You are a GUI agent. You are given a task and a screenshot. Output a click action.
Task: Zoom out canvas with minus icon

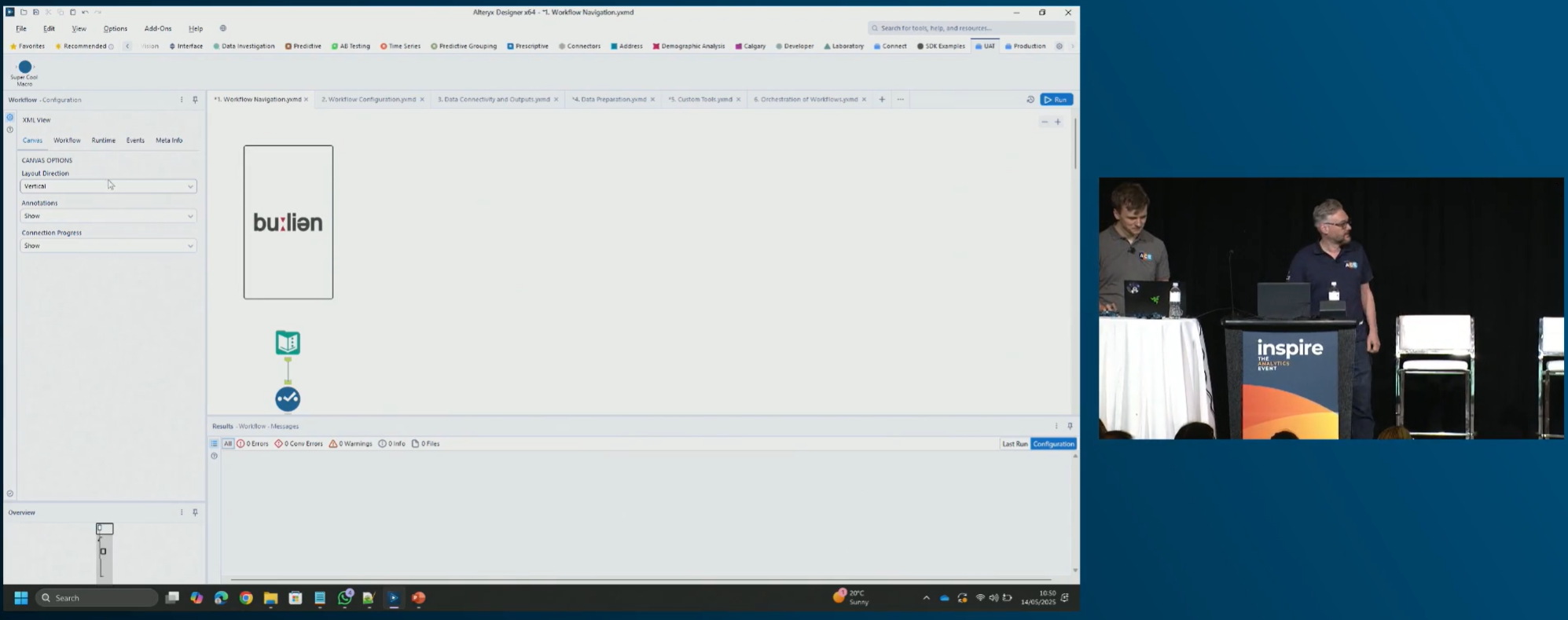coord(1045,122)
